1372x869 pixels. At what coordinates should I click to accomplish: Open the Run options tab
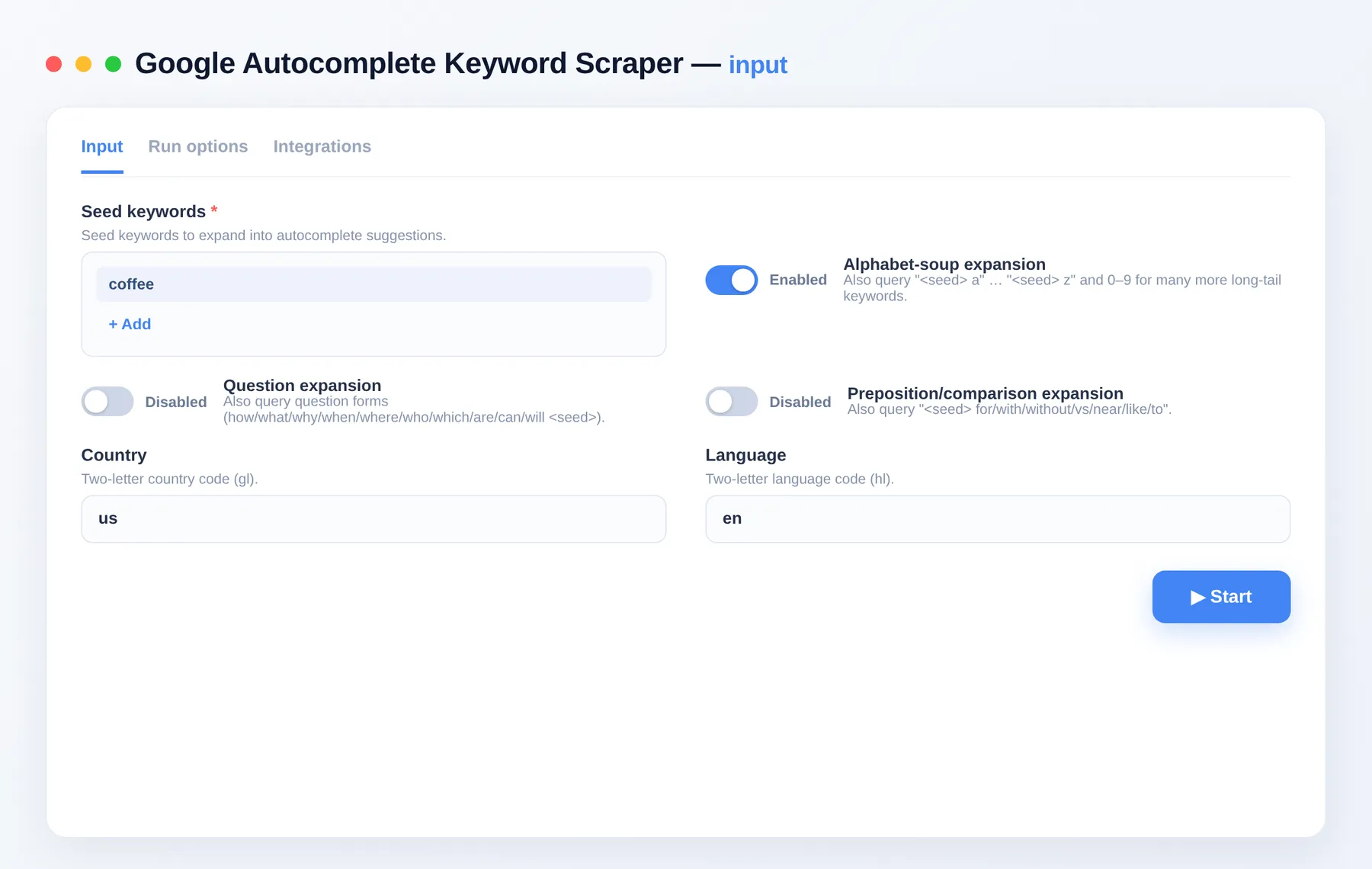coord(198,146)
